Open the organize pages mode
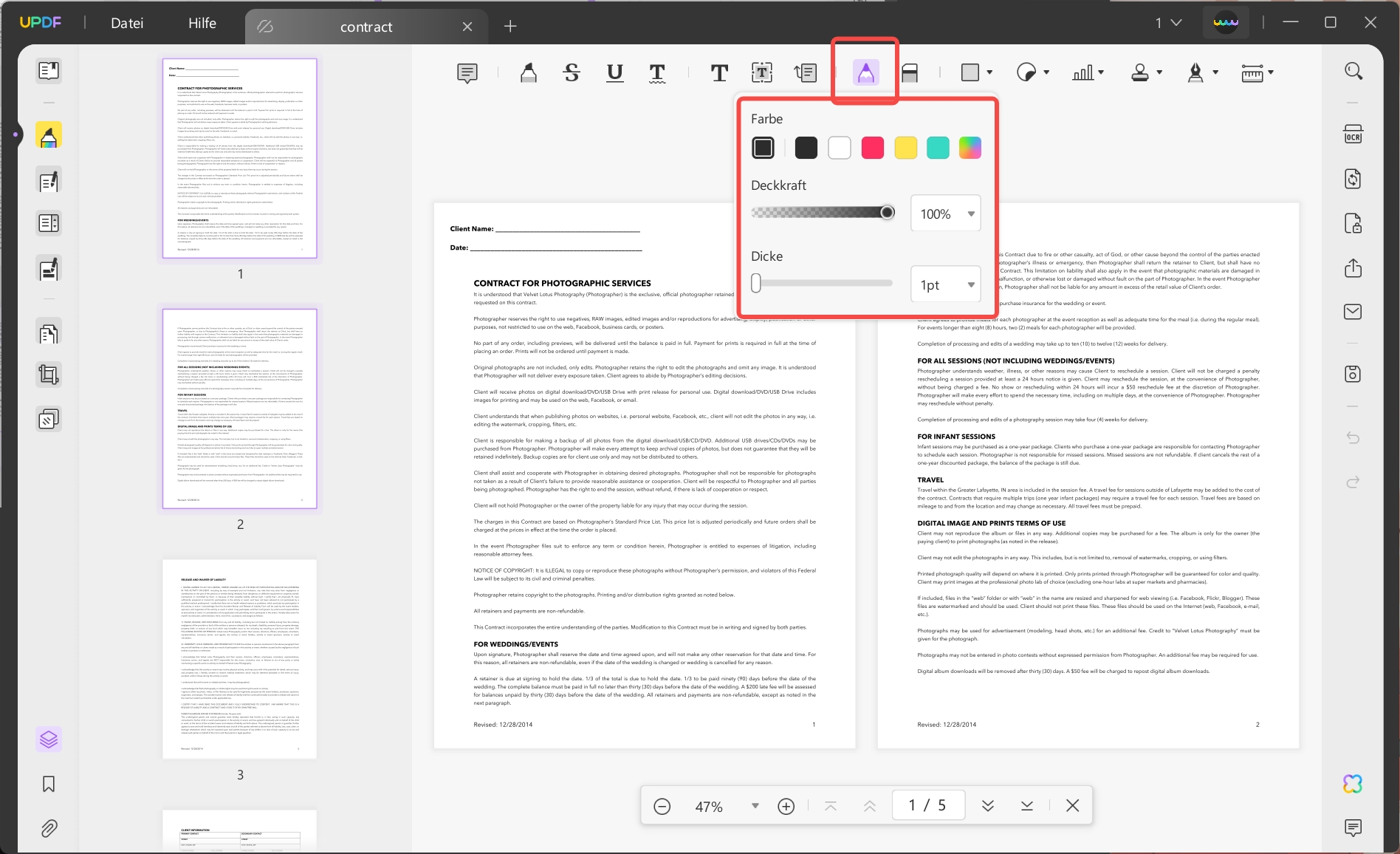1400x854 pixels. (x=49, y=334)
